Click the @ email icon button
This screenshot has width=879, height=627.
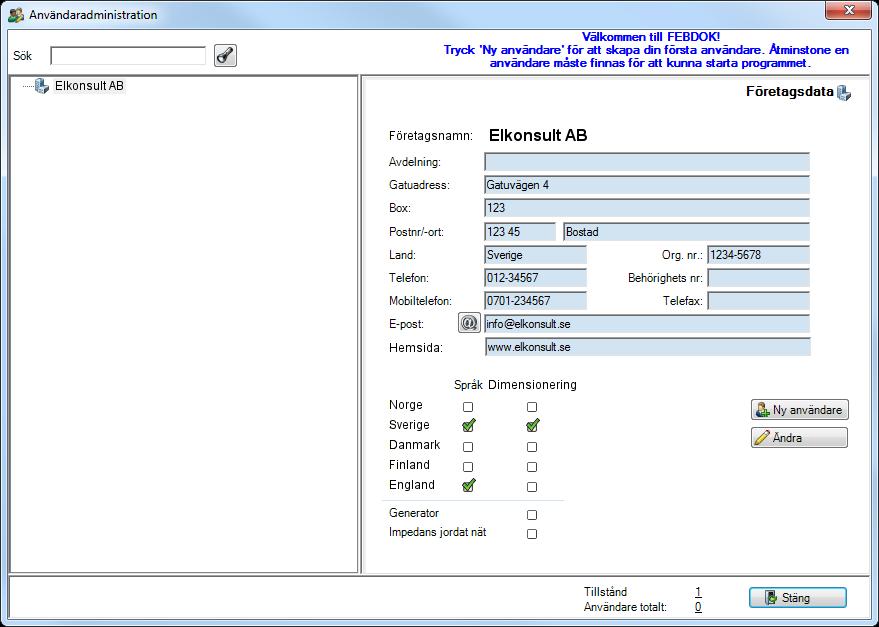click(469, 323)
